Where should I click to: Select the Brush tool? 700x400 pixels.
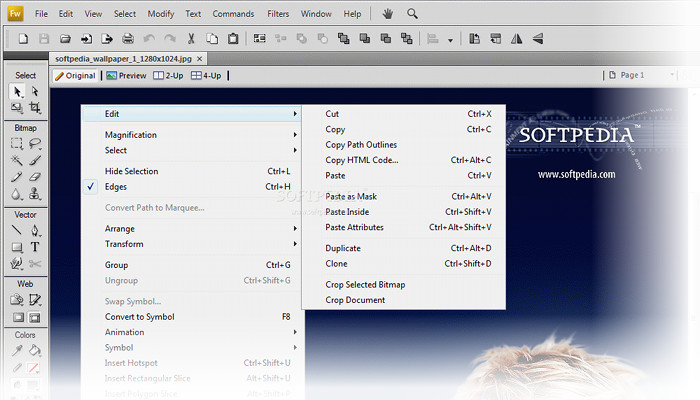tap(35, 160)
